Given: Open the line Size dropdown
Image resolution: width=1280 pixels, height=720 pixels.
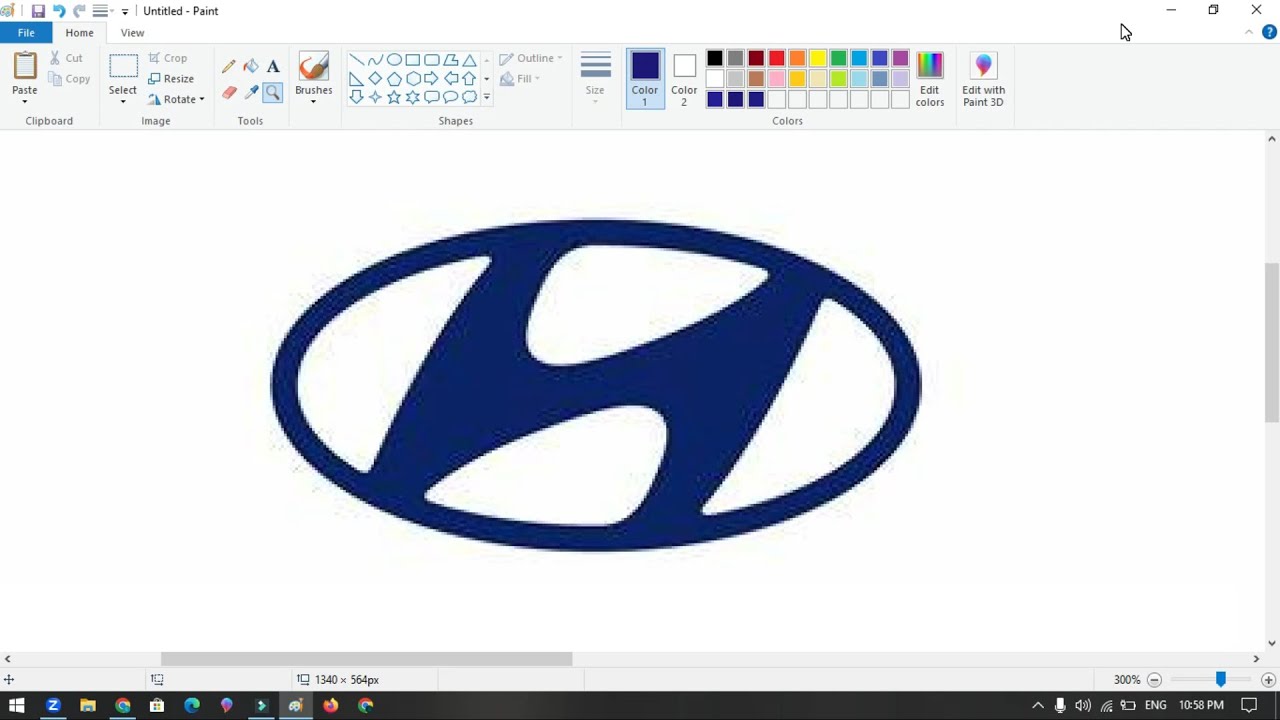Looking at the screenshot, I should (x=595, y=77).
